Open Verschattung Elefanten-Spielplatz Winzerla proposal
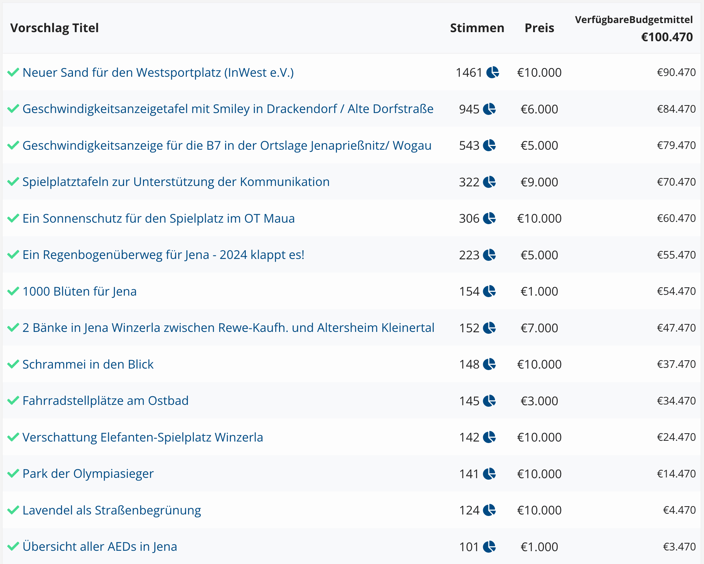Viewport: 704px width, 564px height. tap(143, 438)
